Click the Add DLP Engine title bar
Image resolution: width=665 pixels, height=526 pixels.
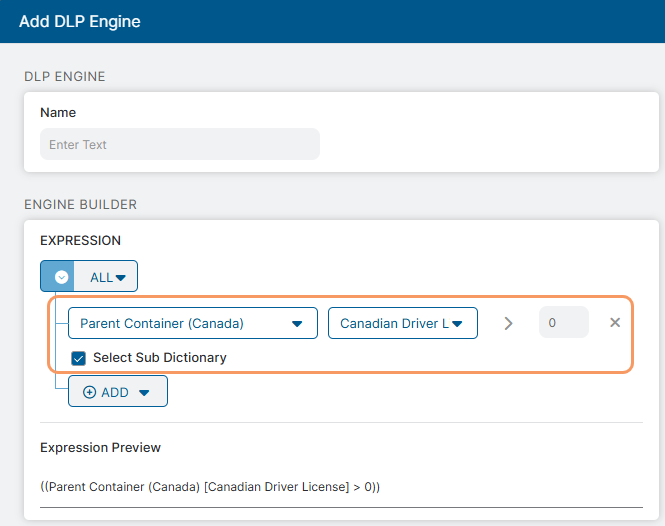pyautogui.click(x=80, y=21)
